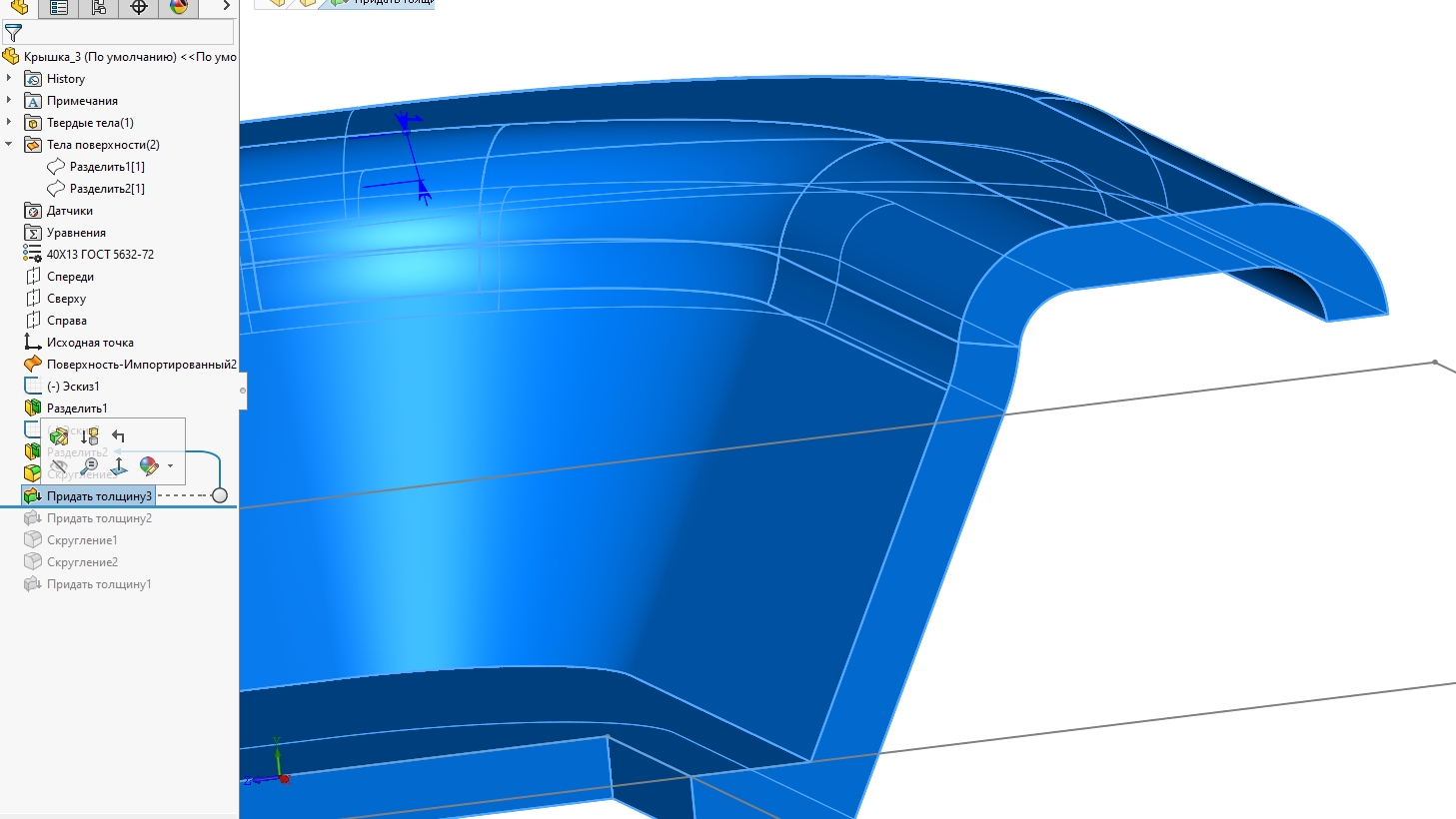Click the tree filter funnel icon
This screenshot has width=1456, height=819.
click(x=13, y=33)
